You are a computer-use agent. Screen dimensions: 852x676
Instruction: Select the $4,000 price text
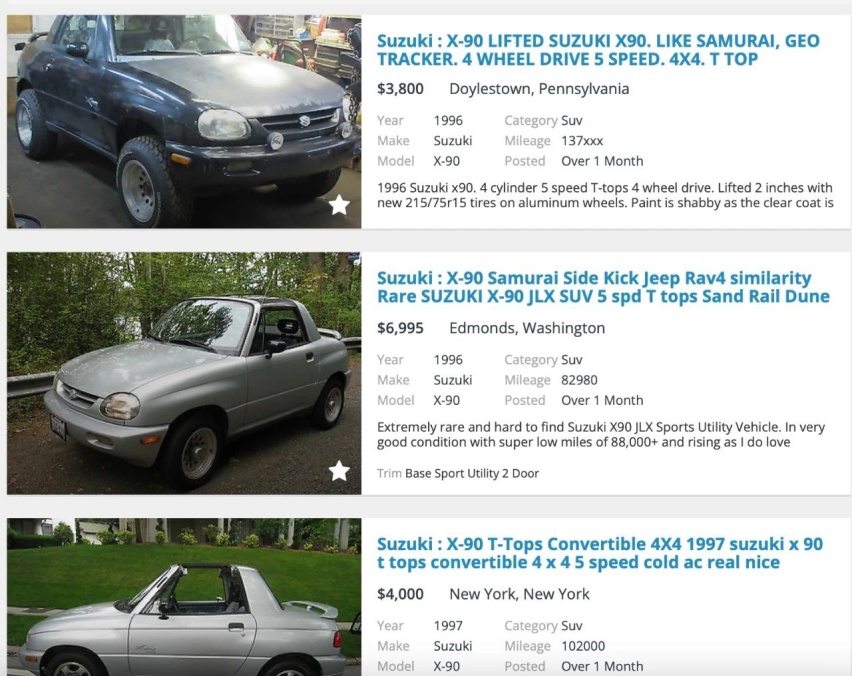[x=400, y=594]
